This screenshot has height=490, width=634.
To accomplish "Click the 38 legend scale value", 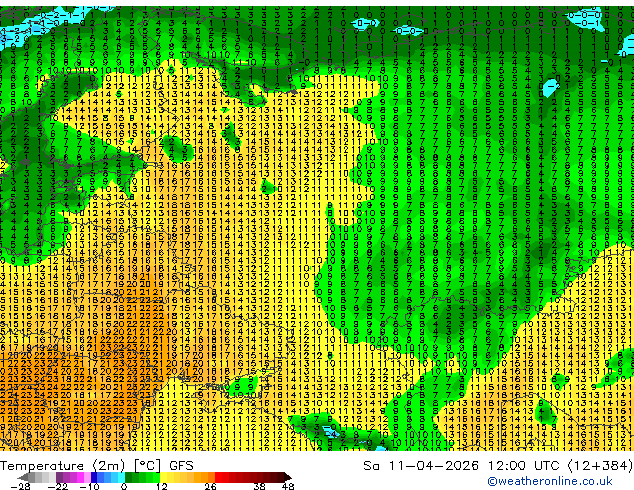I will point(259,486).
